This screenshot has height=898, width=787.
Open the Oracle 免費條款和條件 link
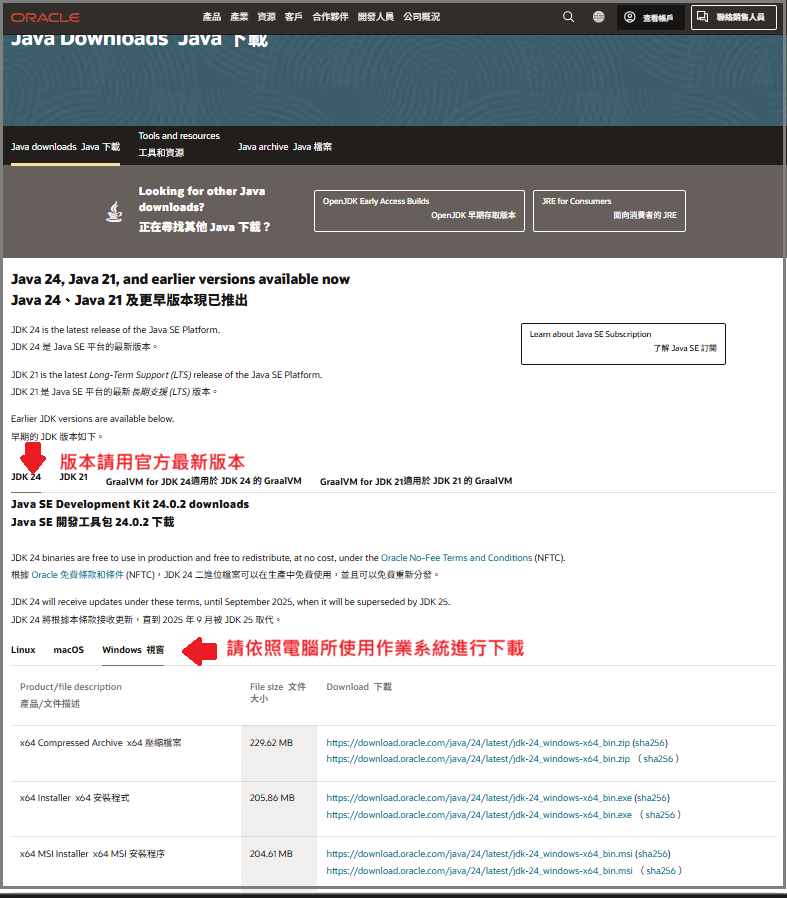(x=77, y=574)
